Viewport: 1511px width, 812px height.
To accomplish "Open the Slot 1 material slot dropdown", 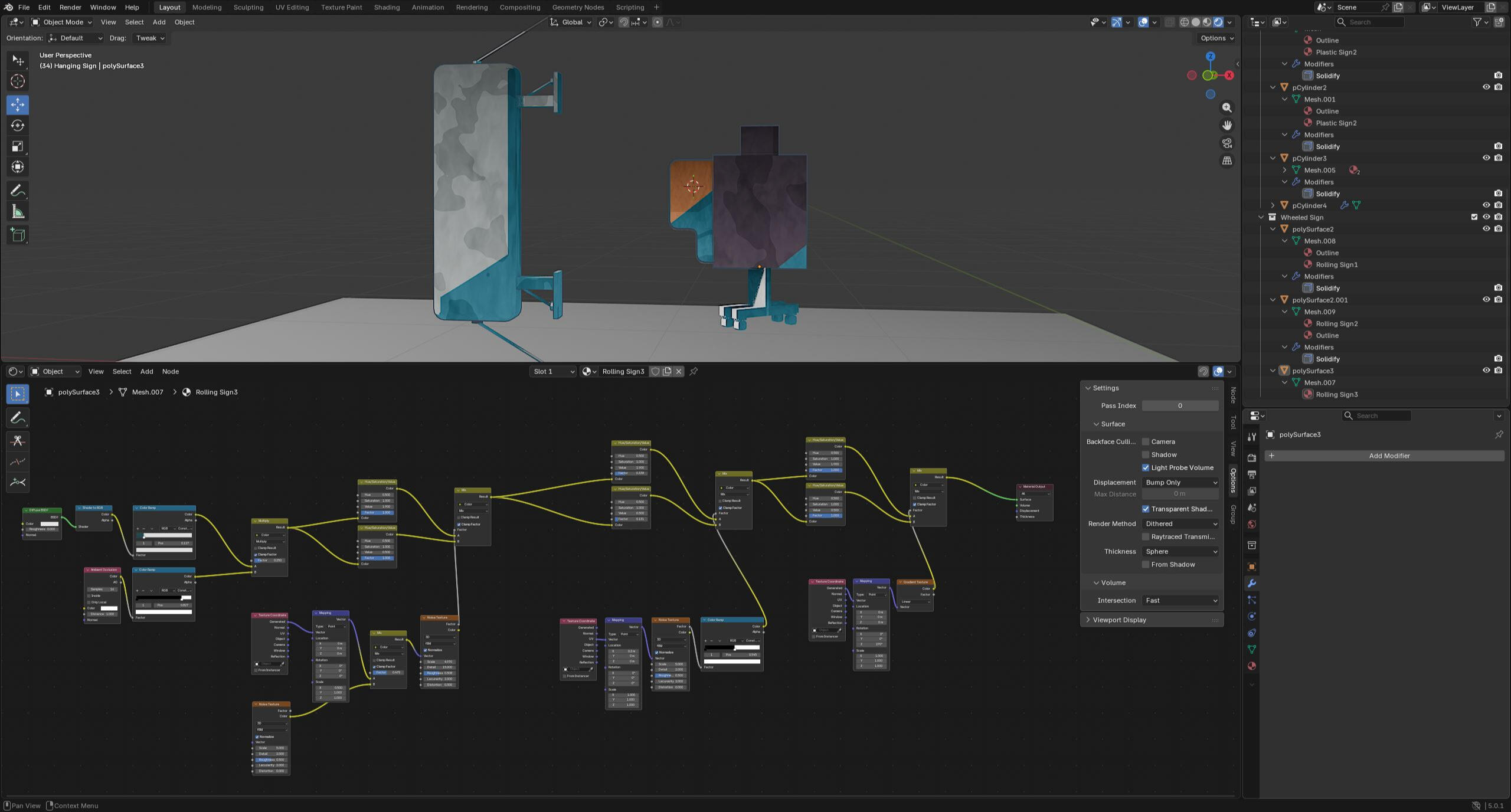I will click(553, 371).
